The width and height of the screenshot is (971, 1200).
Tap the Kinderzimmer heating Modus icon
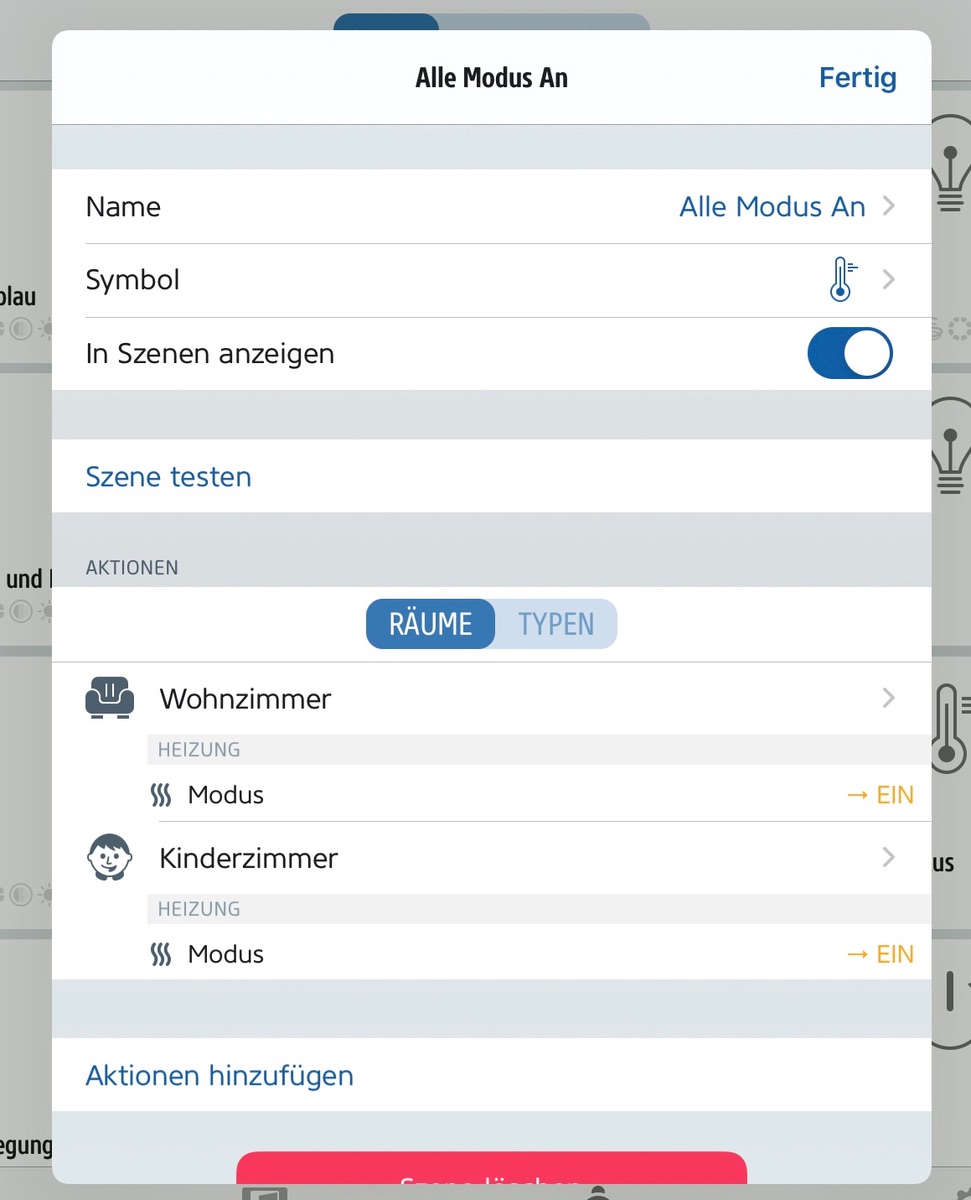click(161, 954)
